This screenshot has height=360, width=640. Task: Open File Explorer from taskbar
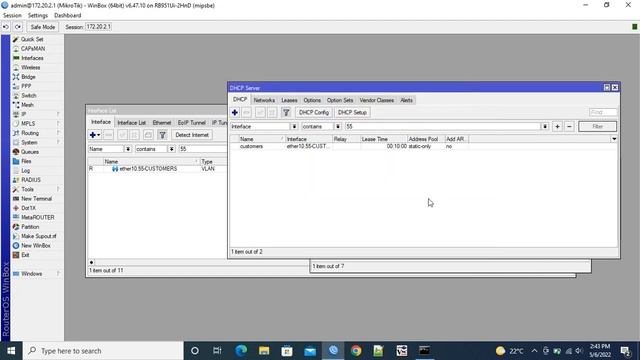click(x=264, y=351)
